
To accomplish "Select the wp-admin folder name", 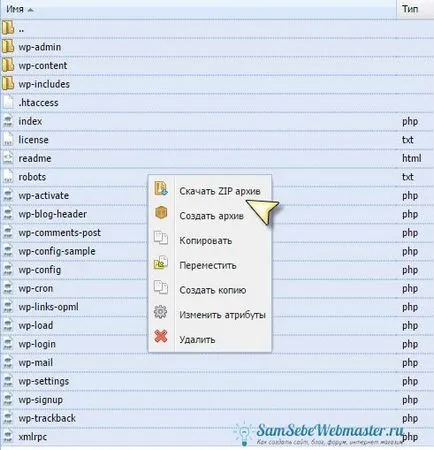I will [x=40, y=47].
